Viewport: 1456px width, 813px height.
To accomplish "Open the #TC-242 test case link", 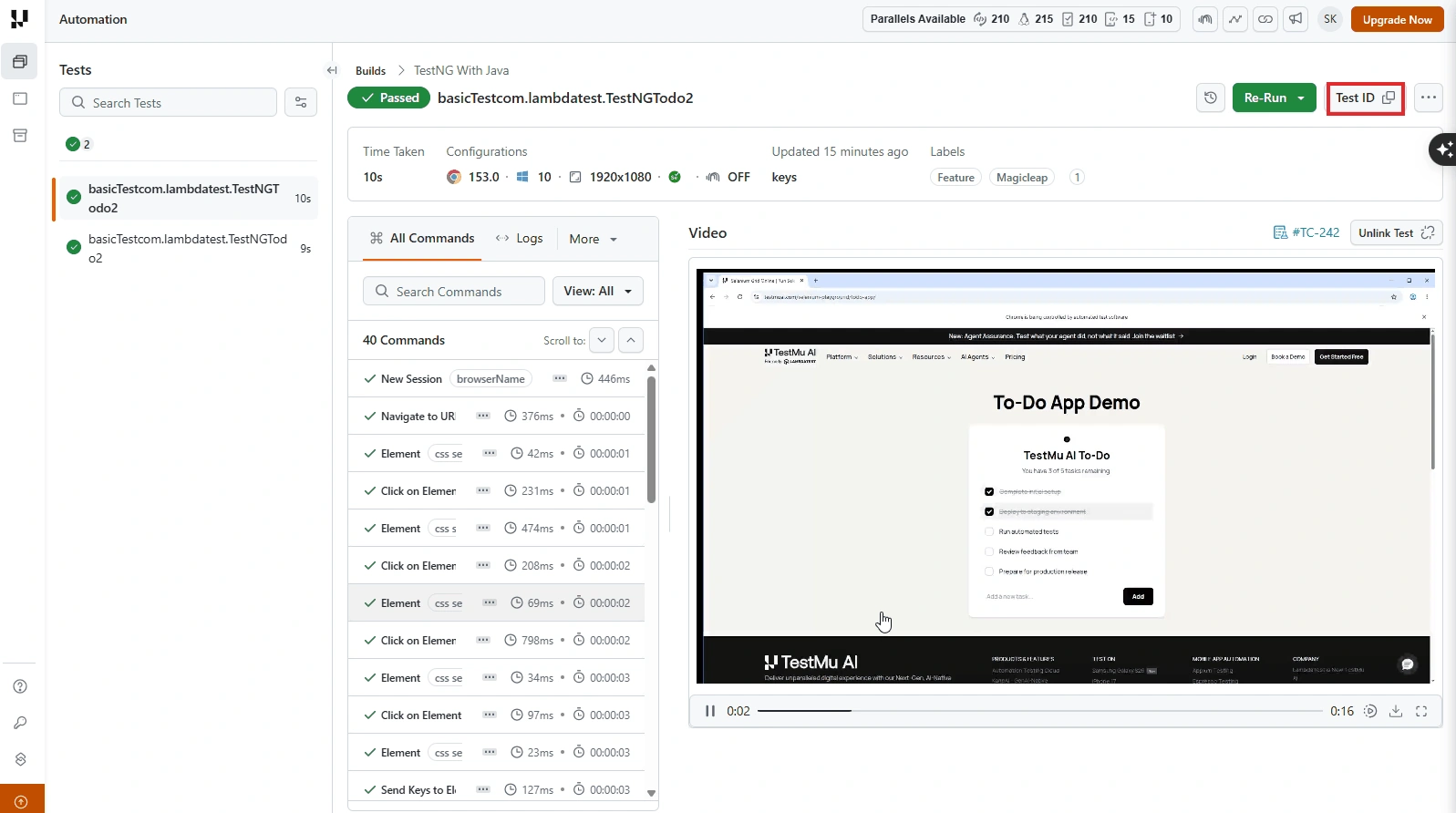I will tap(1306, 232).
